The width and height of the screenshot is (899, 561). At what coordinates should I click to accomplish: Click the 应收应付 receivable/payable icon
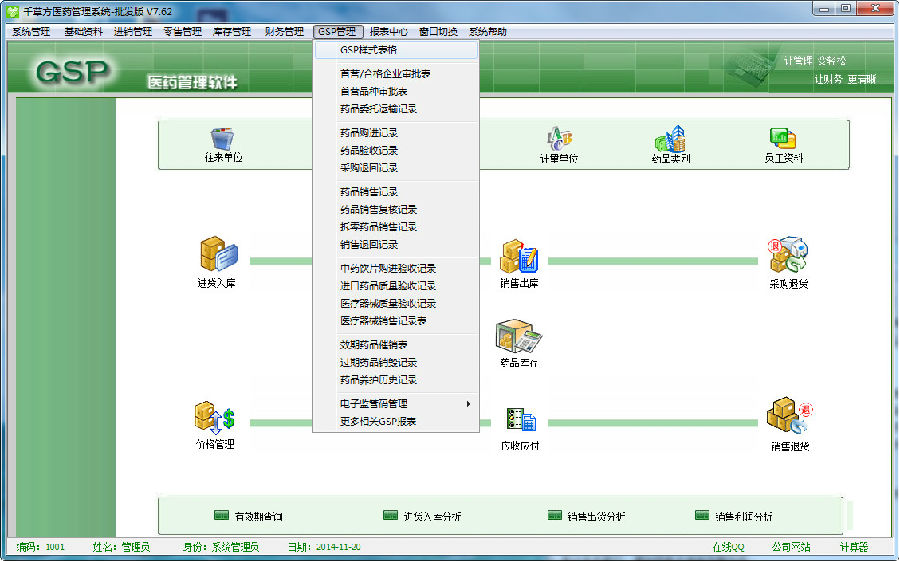click(520, 422)
